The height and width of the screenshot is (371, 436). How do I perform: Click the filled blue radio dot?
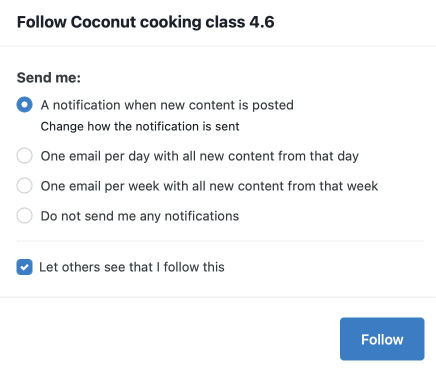(24, 105)
